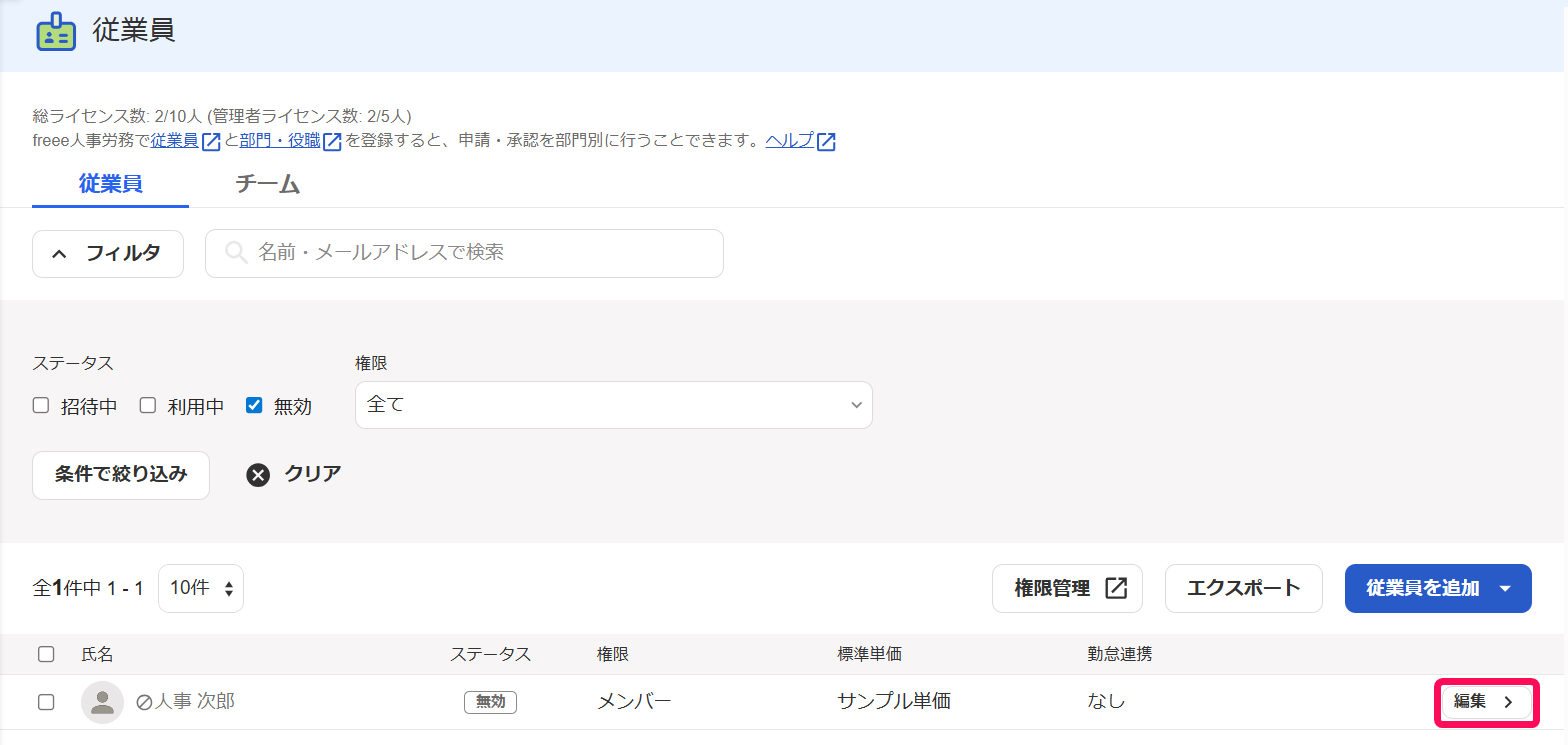Image resolution: width=1568 pixels, height=745 pixels.
Task: Open the ヘルプ link
Action: (790, 141)
